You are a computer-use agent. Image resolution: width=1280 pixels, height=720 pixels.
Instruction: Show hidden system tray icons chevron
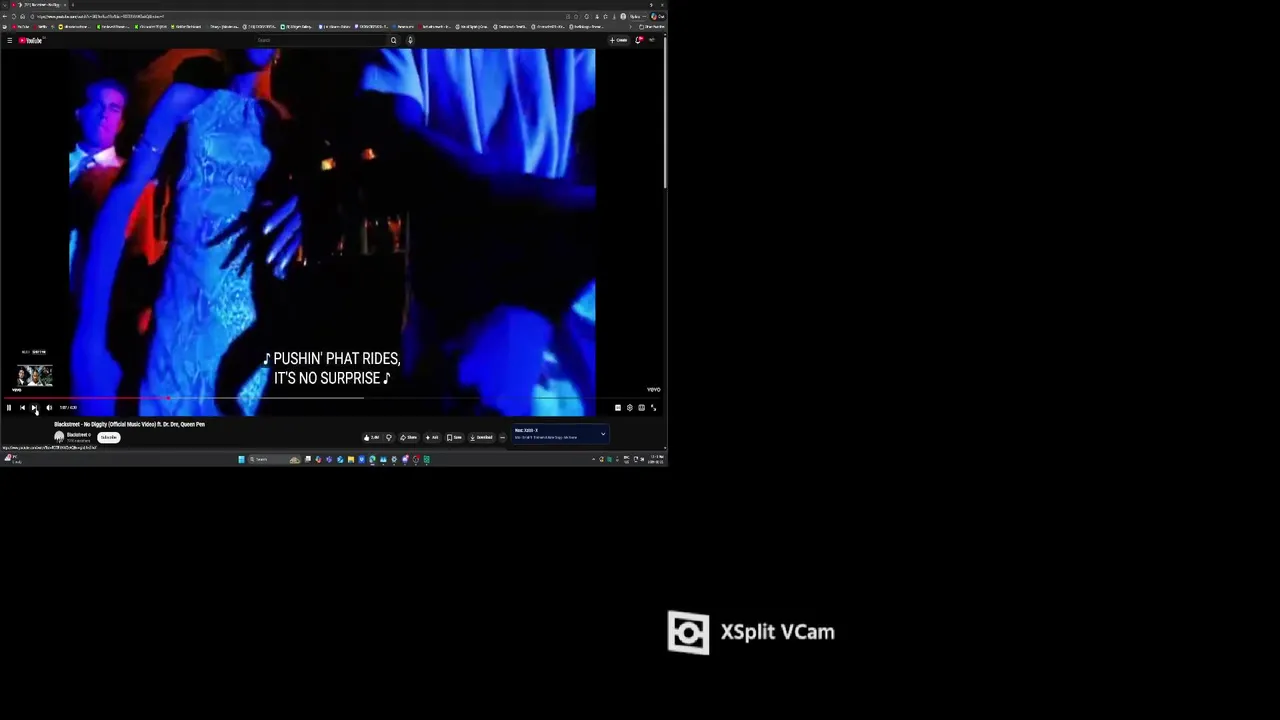click(x=593, y=460)
